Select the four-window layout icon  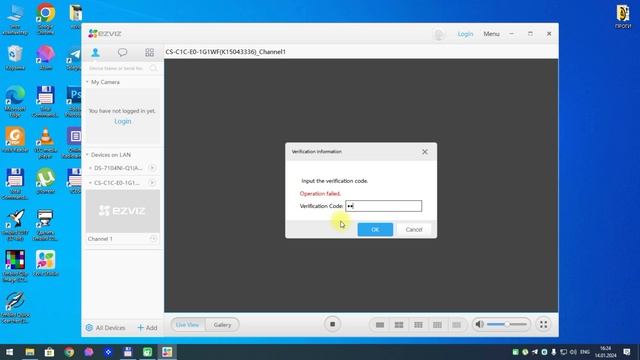[x=399, y=325]
